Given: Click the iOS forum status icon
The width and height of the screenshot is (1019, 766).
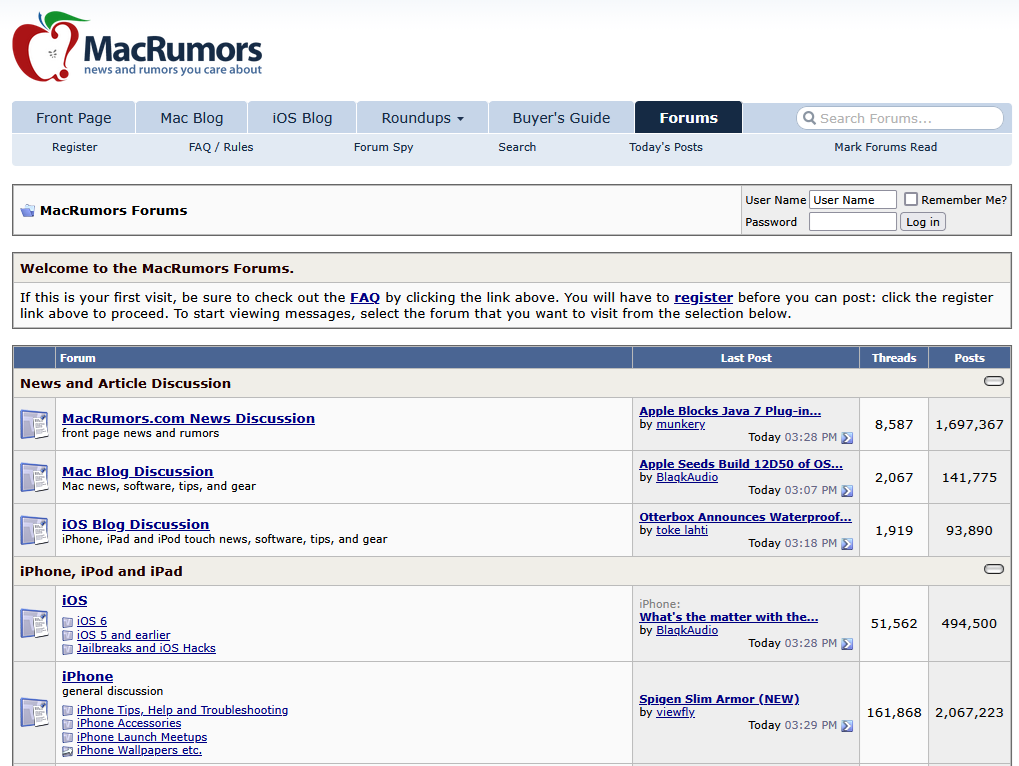Looking at the screenshot, I should tap(34, 623).
